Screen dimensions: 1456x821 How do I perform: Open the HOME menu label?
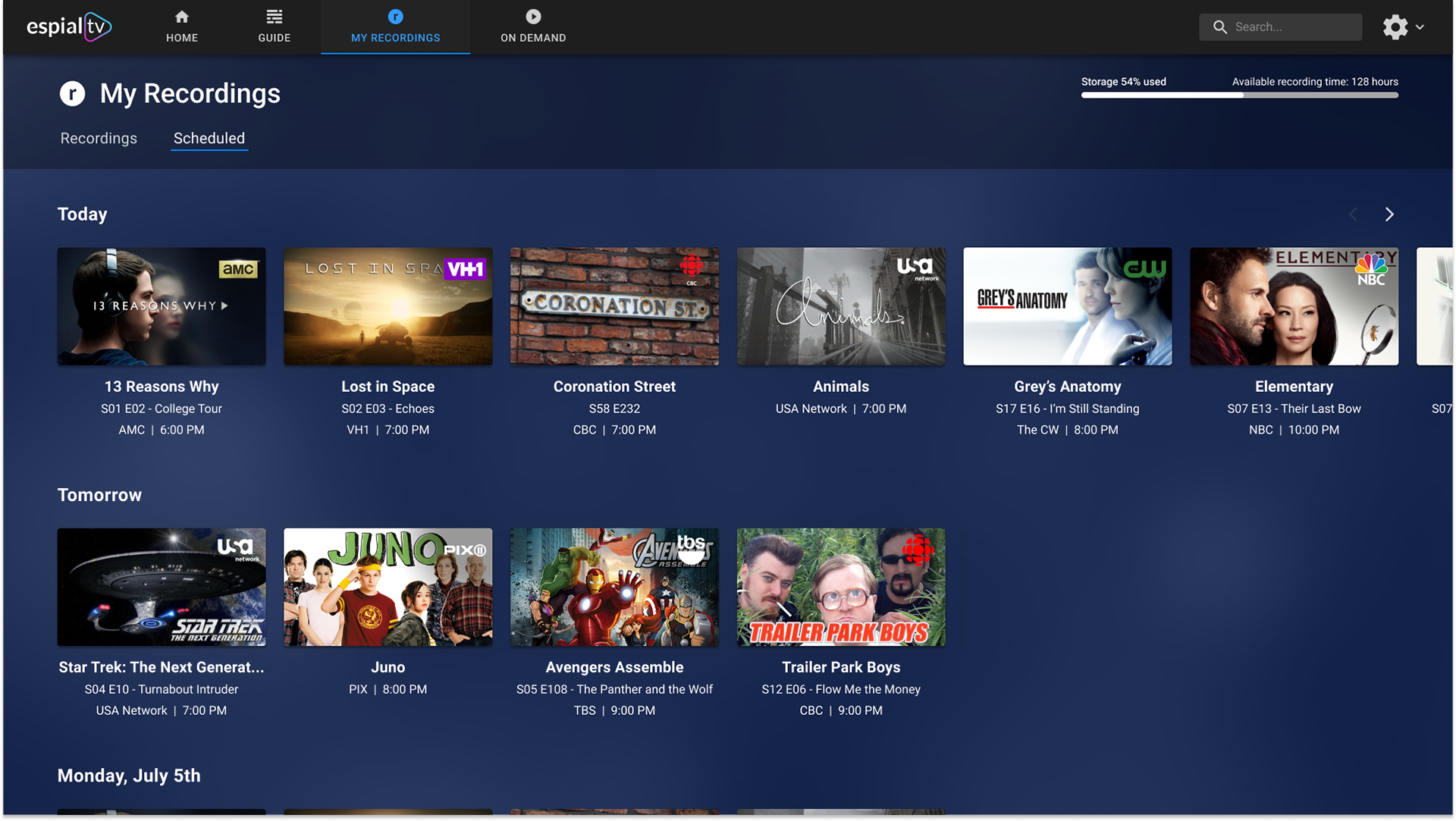182,38
